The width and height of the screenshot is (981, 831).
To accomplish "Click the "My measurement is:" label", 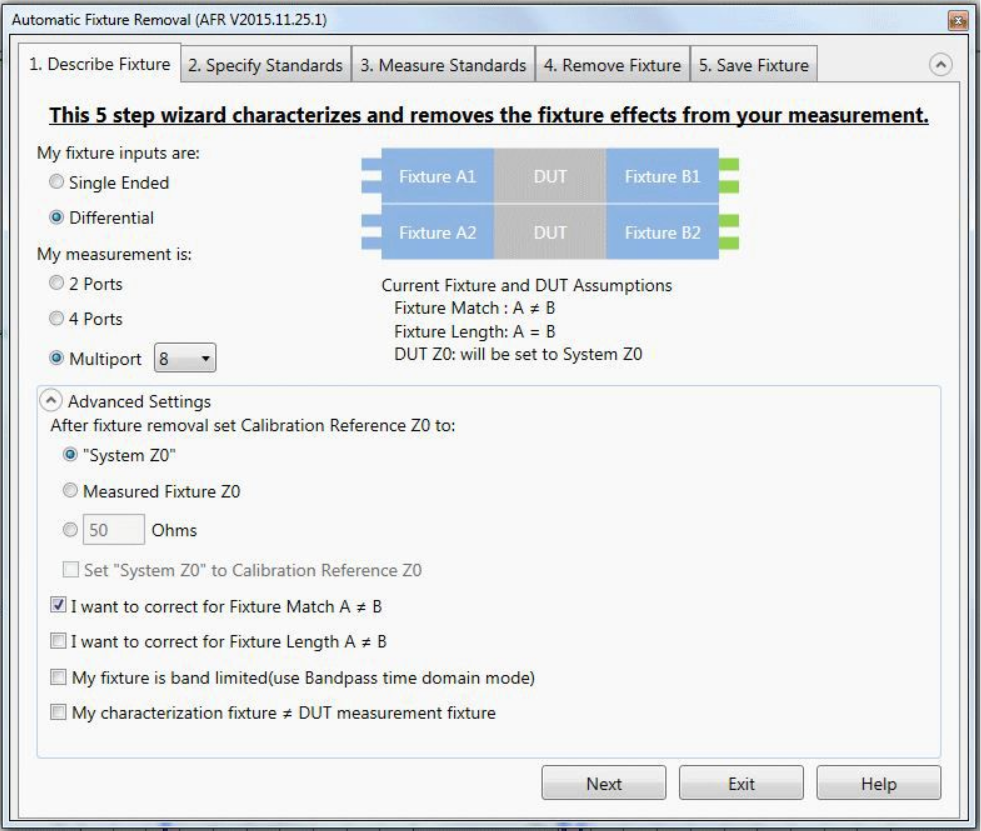I will [x=114, y=254].
